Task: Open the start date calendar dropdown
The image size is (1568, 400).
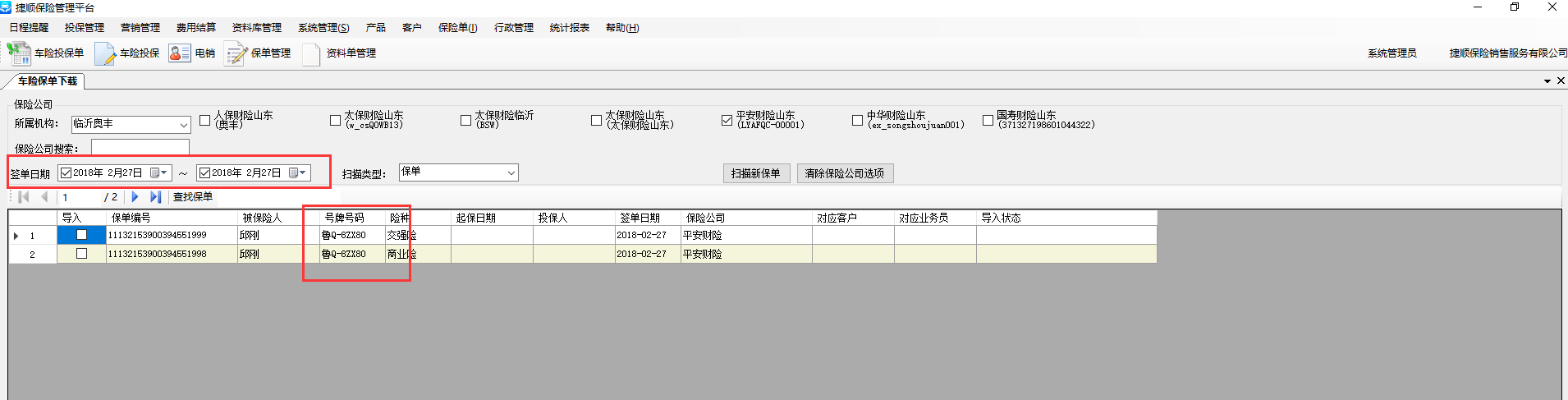Action: click(159, 172)
